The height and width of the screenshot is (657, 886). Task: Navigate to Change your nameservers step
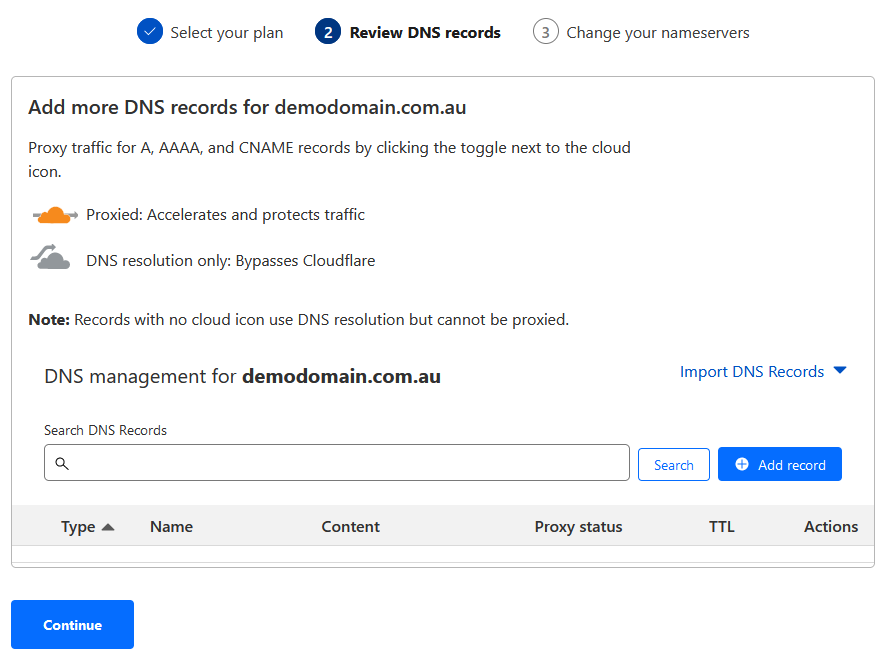[657, 32]
